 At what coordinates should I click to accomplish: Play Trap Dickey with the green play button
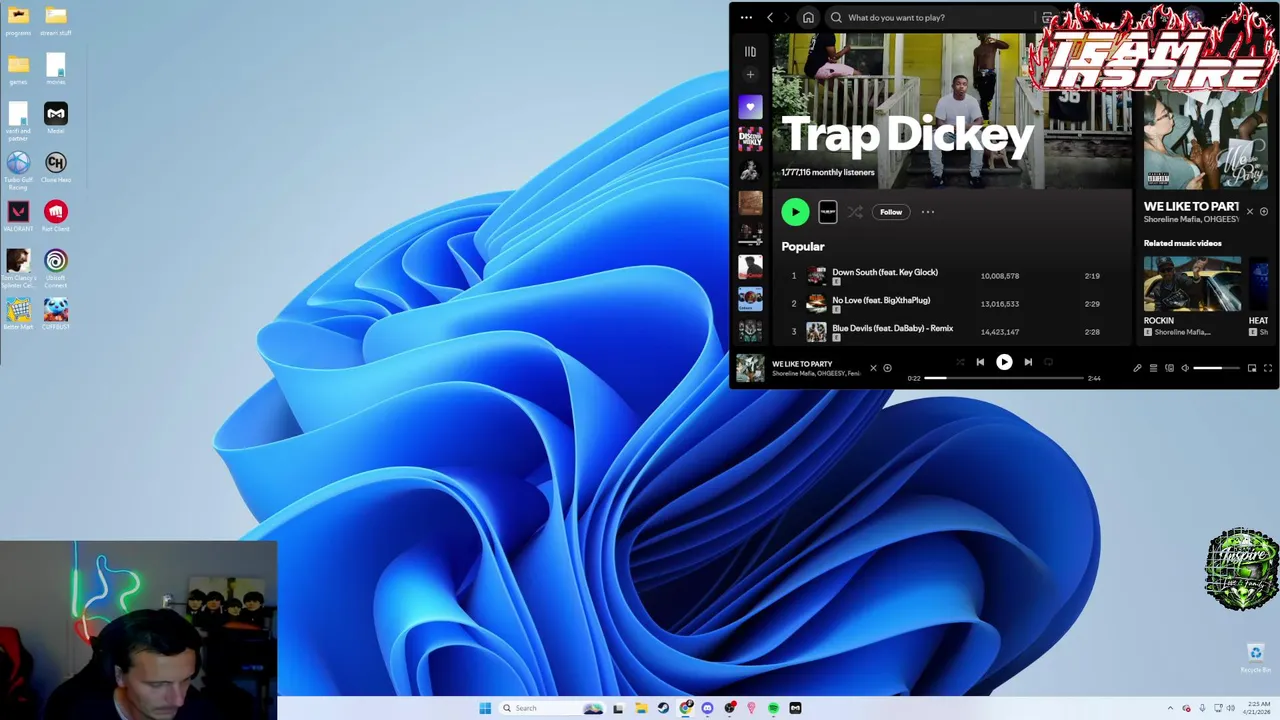tap(795, 211)
